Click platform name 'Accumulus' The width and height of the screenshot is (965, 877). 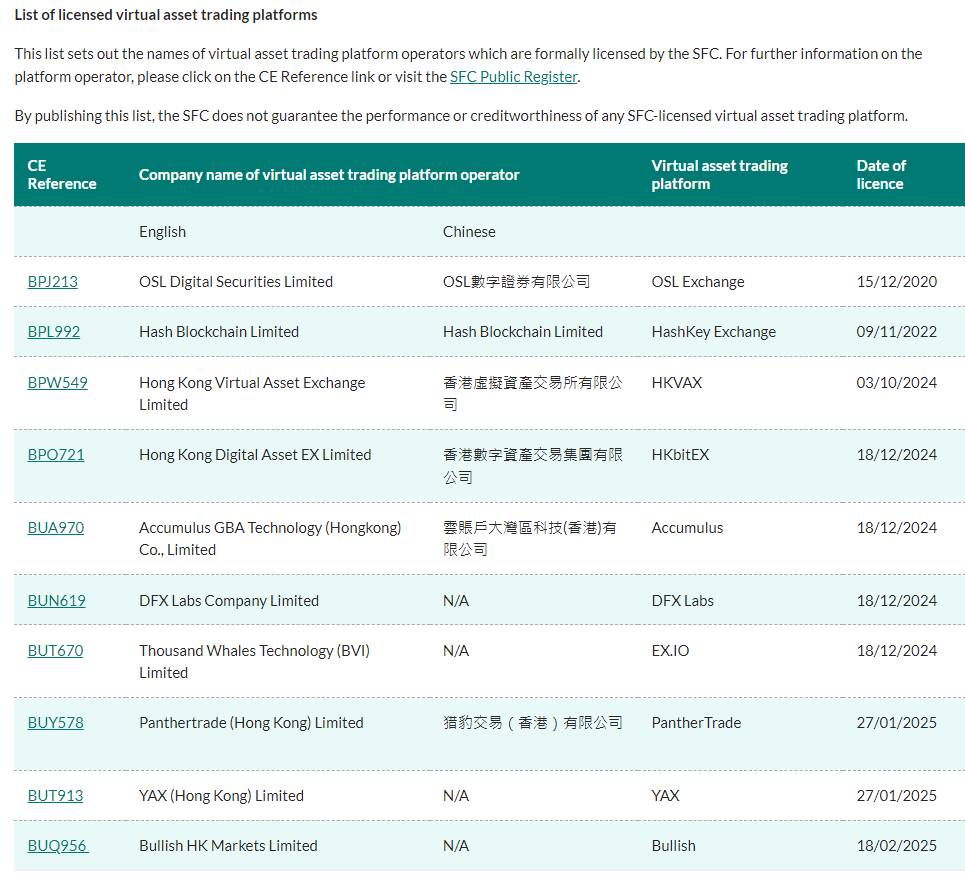pyautogui.click(x=687, y=528)
